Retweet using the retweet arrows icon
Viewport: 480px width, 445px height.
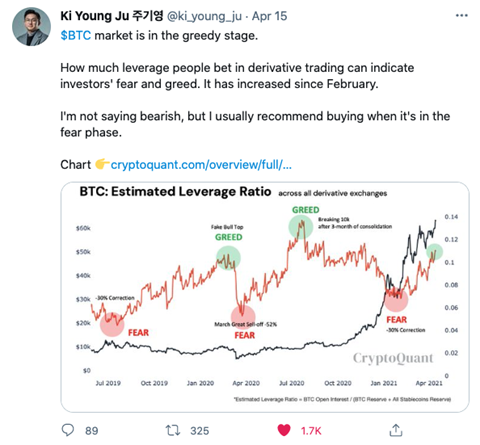tap(173, 430)
